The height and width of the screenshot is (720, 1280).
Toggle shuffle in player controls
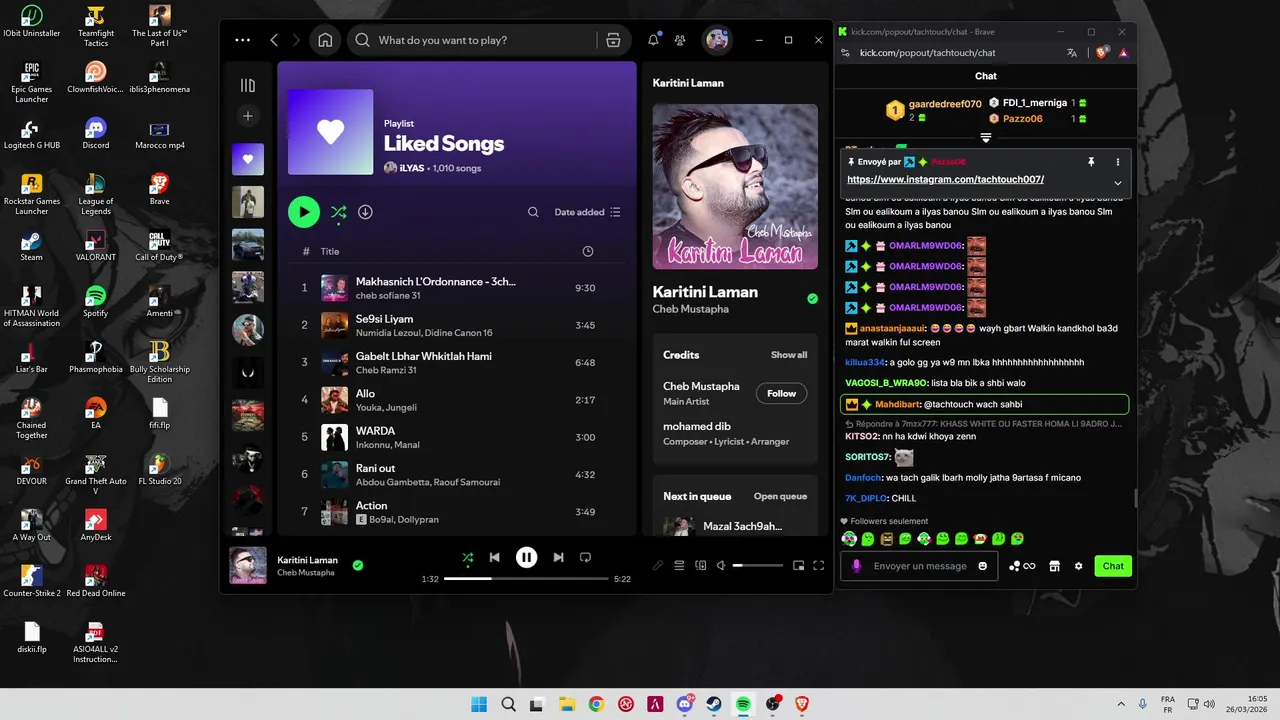(x=468, y=557)
